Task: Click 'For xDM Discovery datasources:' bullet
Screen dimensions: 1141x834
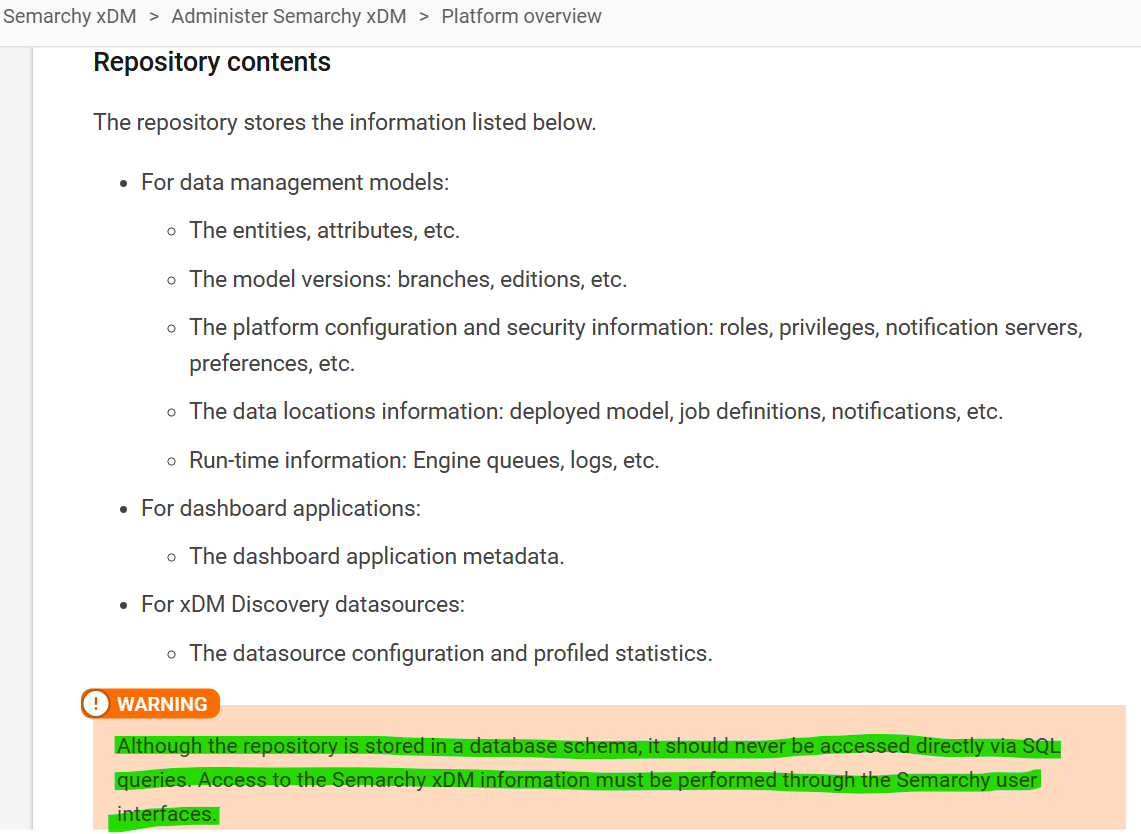Action: pos(303,604)
